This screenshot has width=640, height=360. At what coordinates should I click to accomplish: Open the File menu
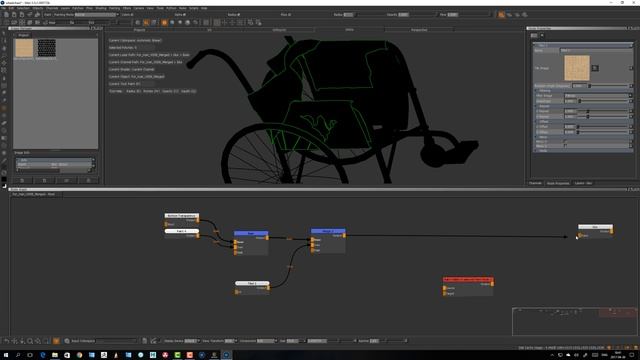pyautogui.click(x=4, y=8)
